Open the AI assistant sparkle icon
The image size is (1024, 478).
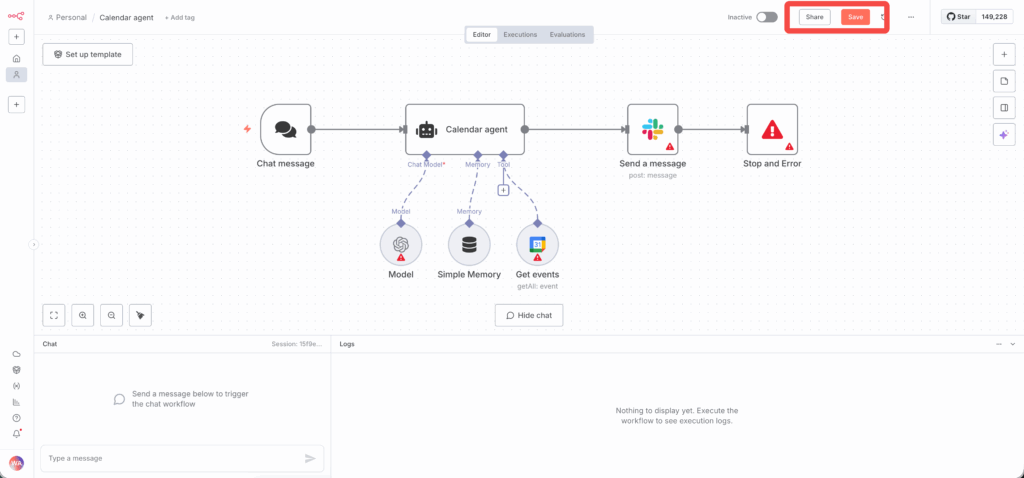[1004, 135]
